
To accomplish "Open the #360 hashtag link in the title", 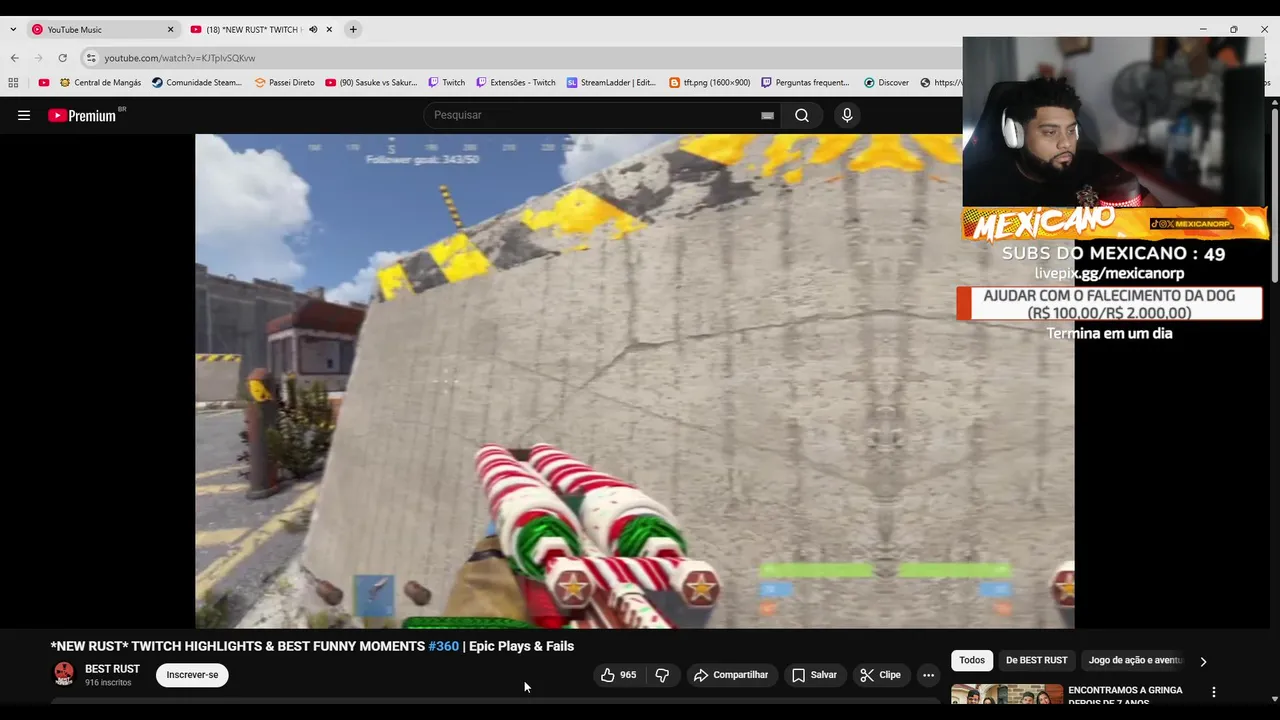I will tap(443, 646).
